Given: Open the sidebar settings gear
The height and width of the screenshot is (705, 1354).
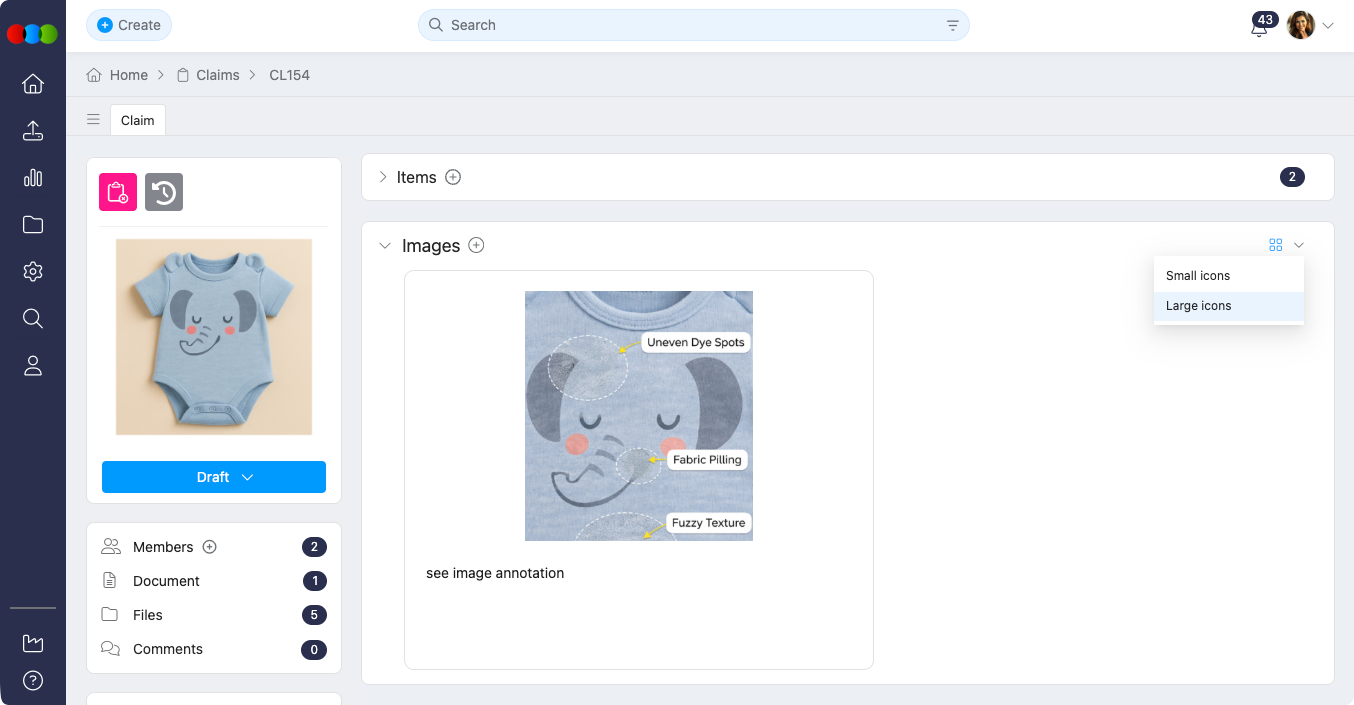Looking at the screenshot, I should click(33, 272).
